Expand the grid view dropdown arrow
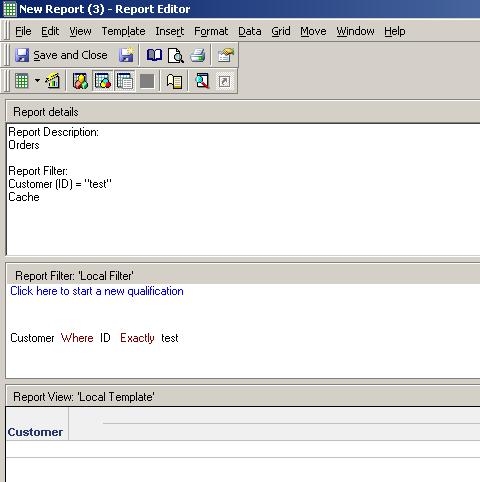The height and width of the screenshot is (482, 480). 37,81
